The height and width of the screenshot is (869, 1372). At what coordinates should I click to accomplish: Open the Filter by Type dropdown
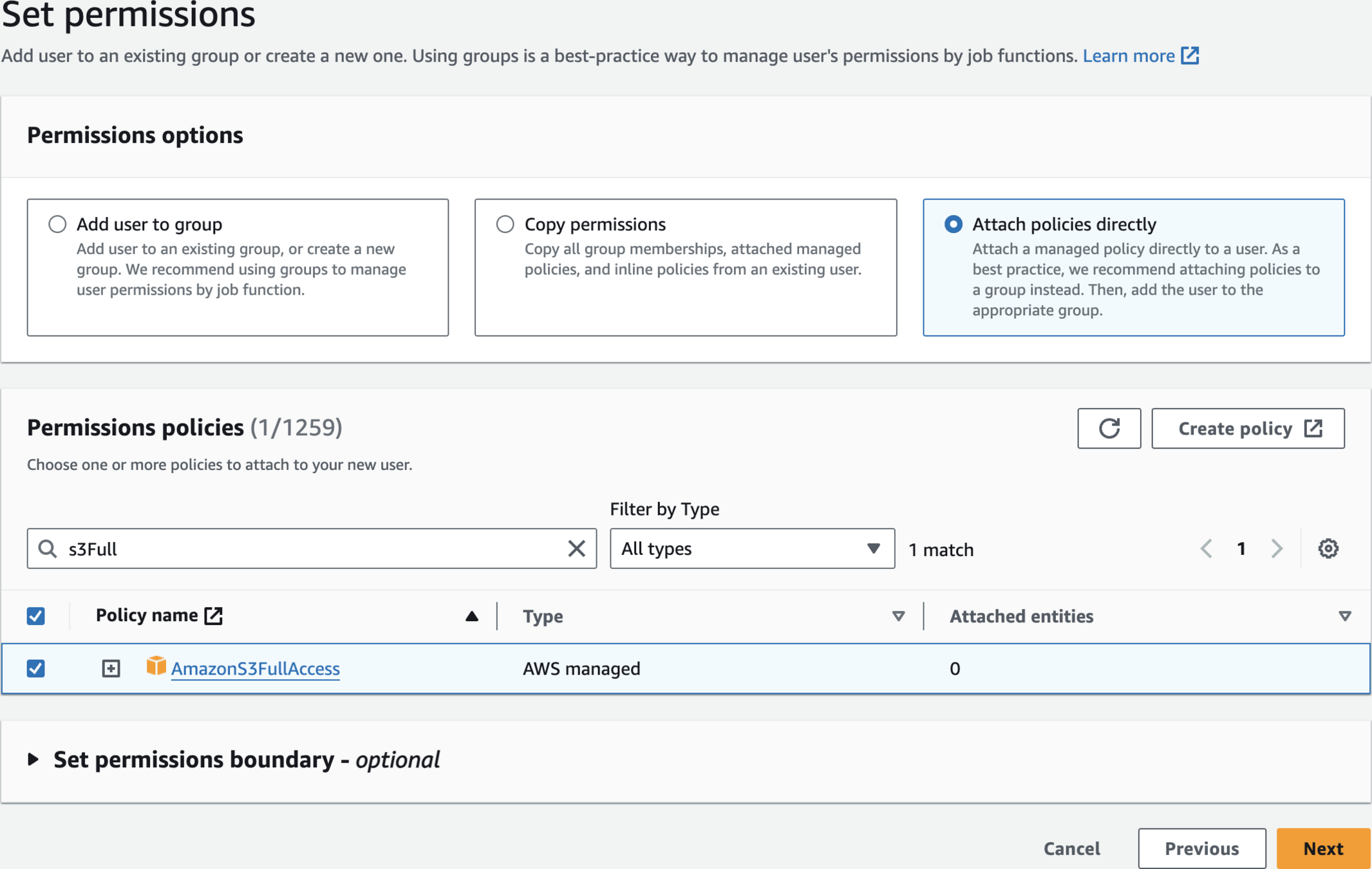point(751,548)
